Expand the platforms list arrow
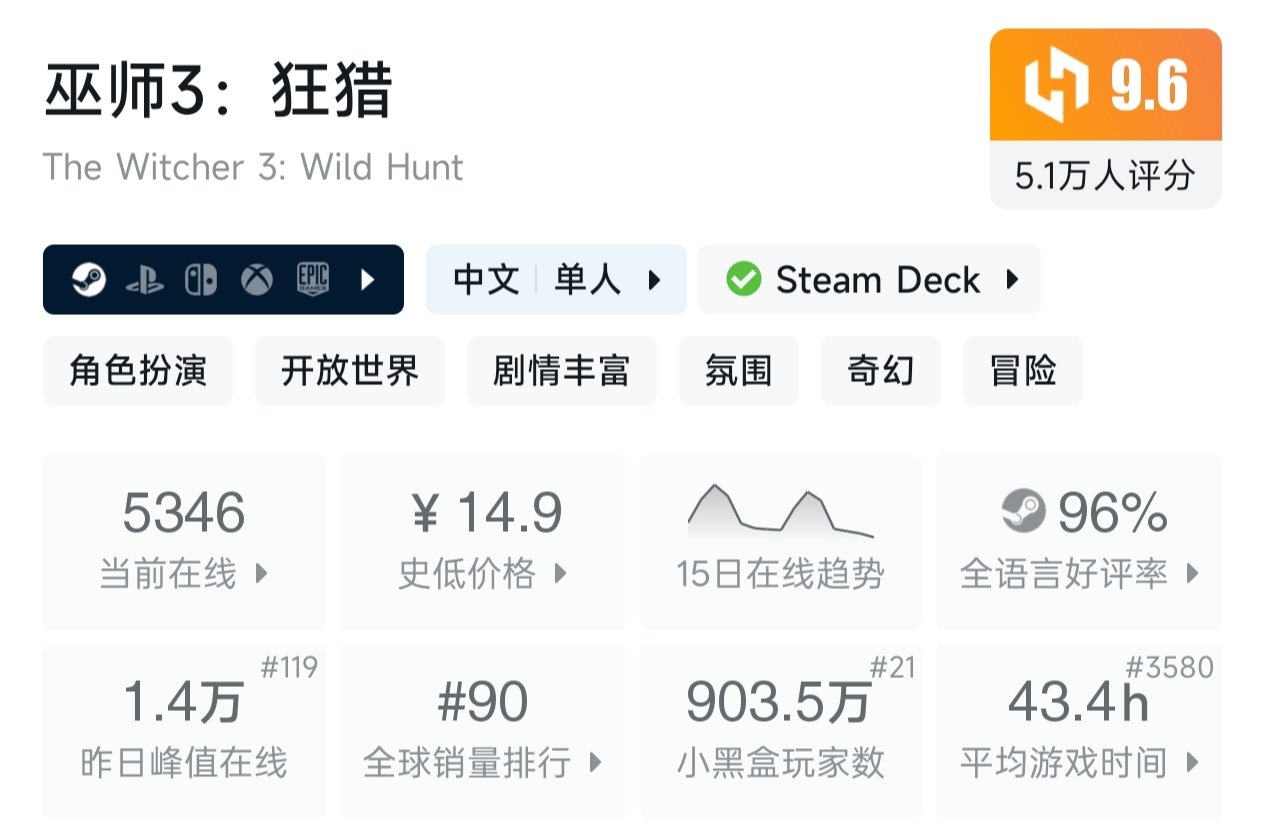Image resolution: width=1264 pixels, height=837 pixels. (x=367, y=280)
